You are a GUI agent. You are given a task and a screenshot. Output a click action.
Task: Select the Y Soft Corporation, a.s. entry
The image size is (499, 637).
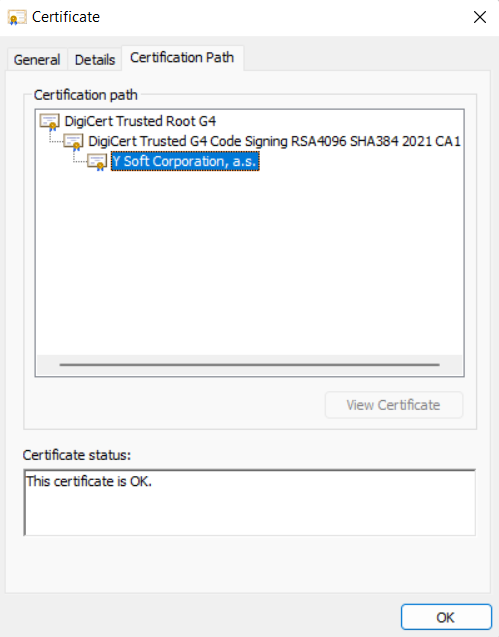click(185, 161)
